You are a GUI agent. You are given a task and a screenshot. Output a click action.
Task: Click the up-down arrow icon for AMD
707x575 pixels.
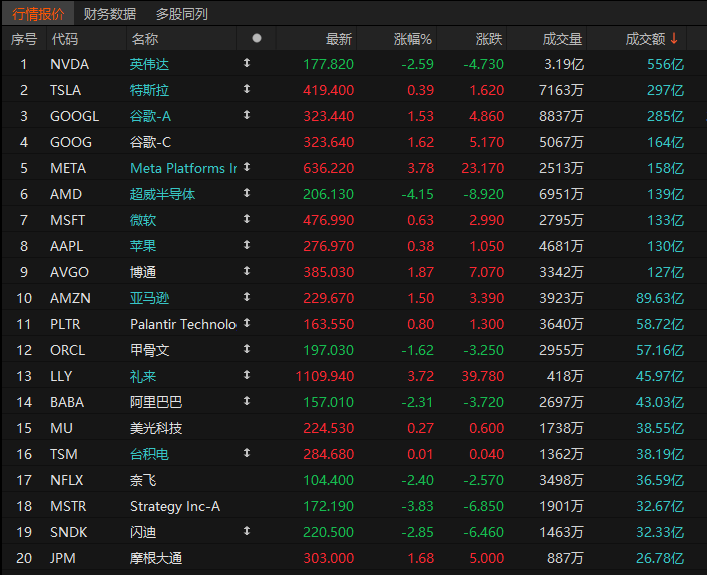click(247, 193)
